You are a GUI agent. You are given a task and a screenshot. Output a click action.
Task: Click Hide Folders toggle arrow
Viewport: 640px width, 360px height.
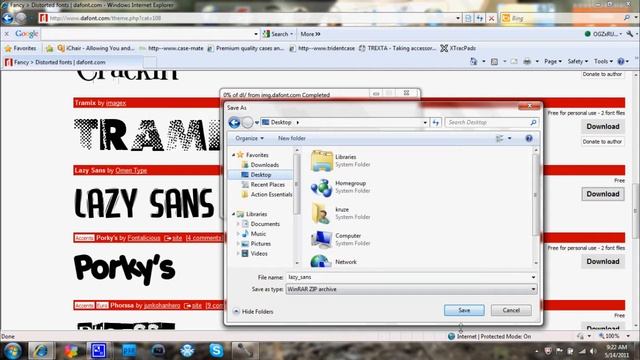point(236,311)
